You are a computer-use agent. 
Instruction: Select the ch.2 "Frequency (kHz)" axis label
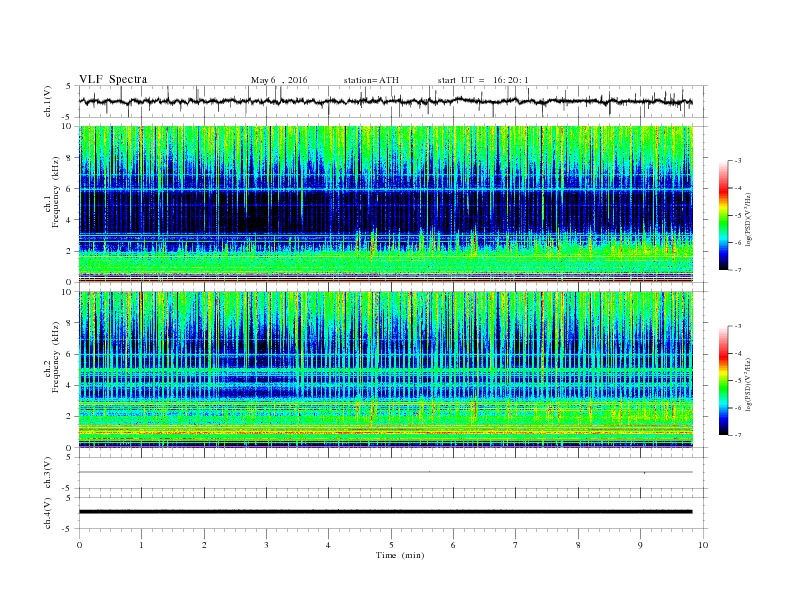point(56,357)
